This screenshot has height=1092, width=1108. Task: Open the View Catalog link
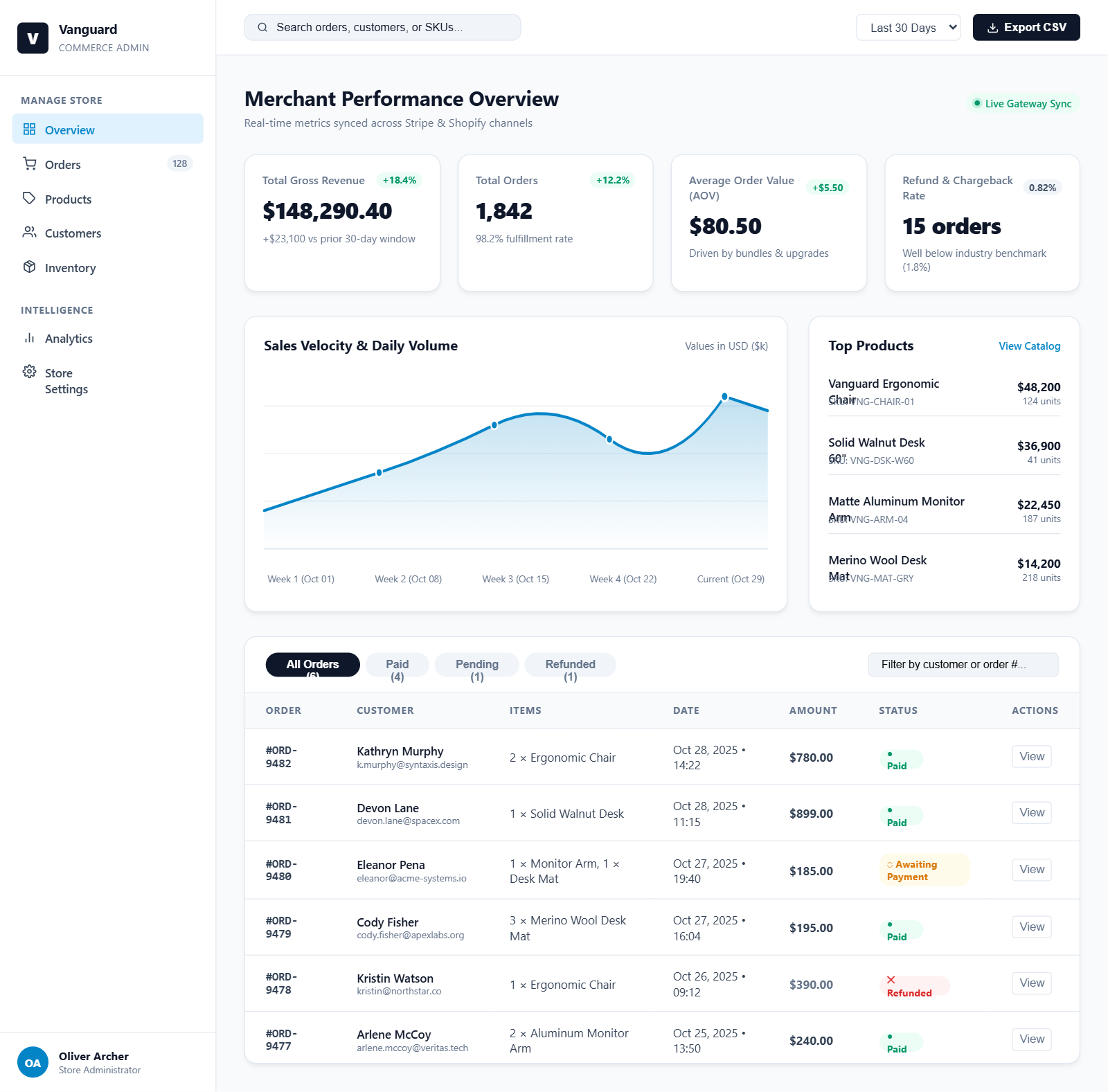pyautogui.click(x=1029, y=346)
